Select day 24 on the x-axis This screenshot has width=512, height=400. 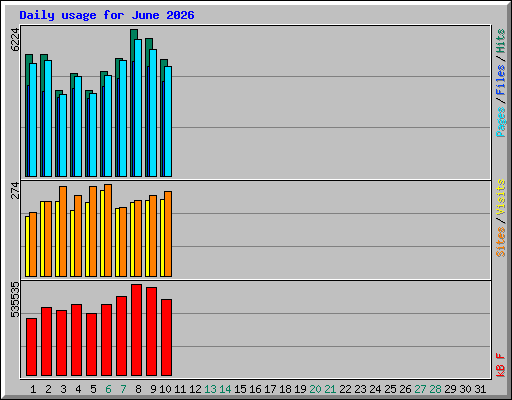click(x=375, y=389)
